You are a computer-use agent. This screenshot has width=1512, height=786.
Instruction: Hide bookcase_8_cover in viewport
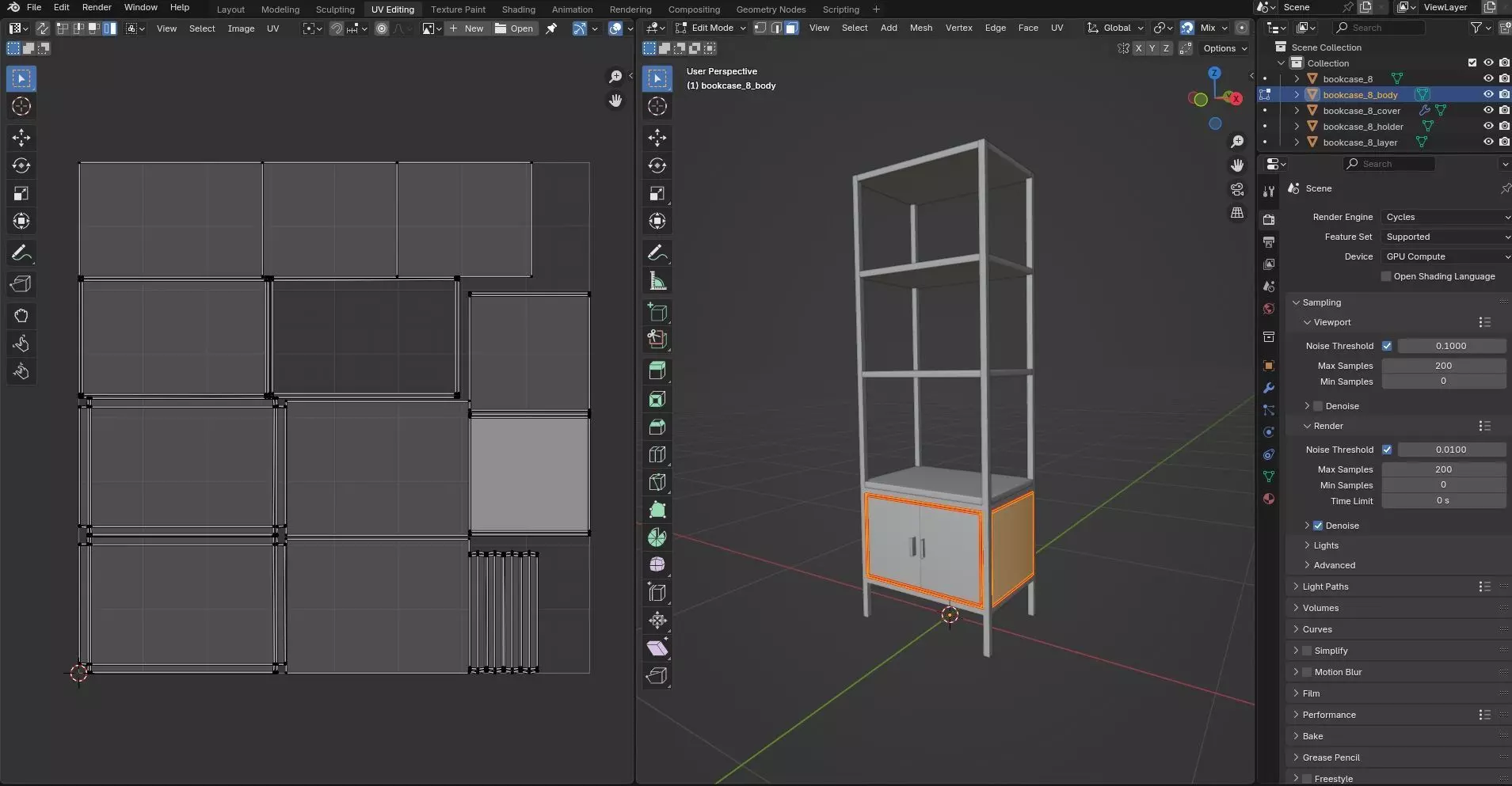[1488, 110]
